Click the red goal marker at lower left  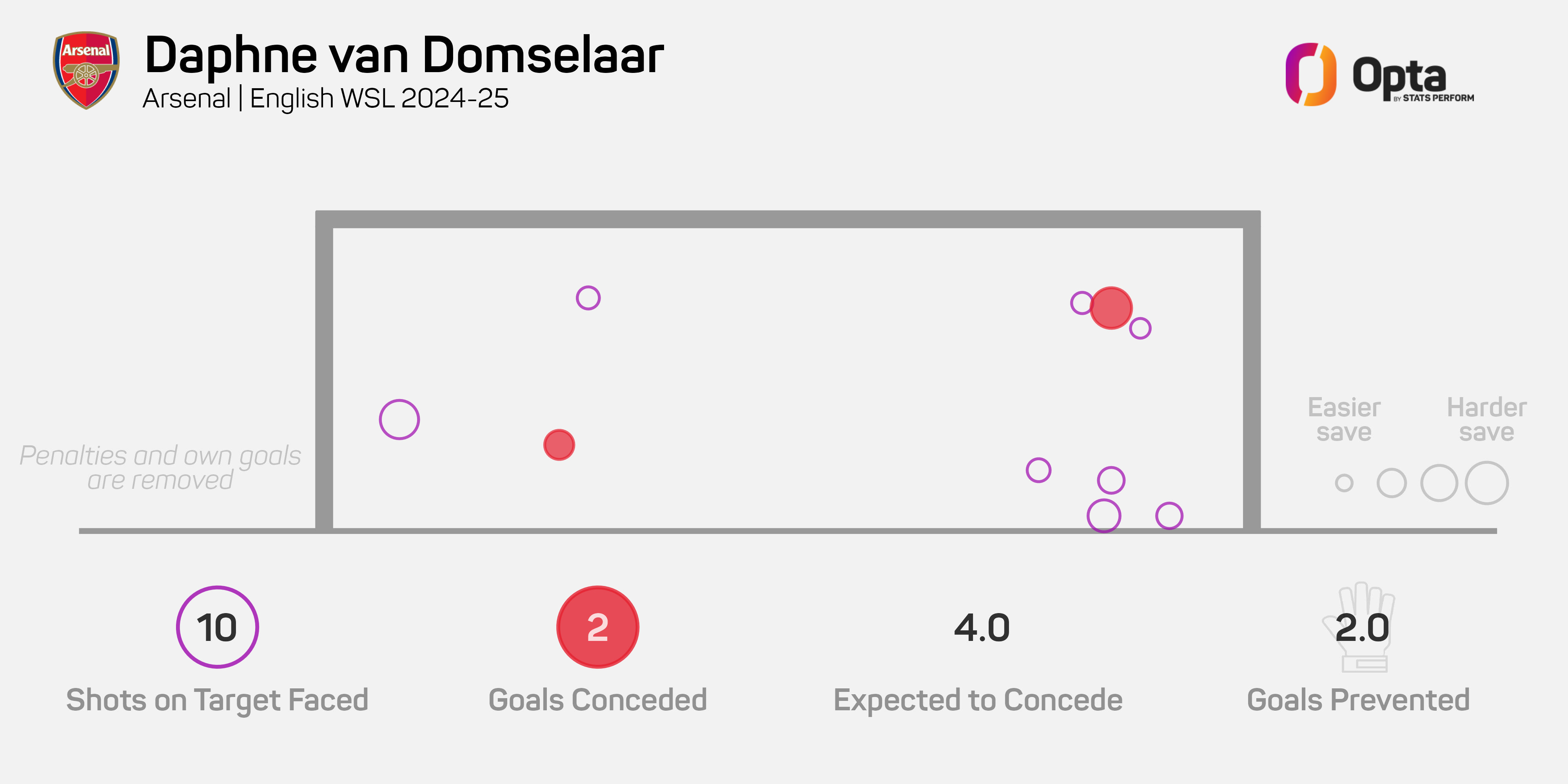[x=559, y=445]
